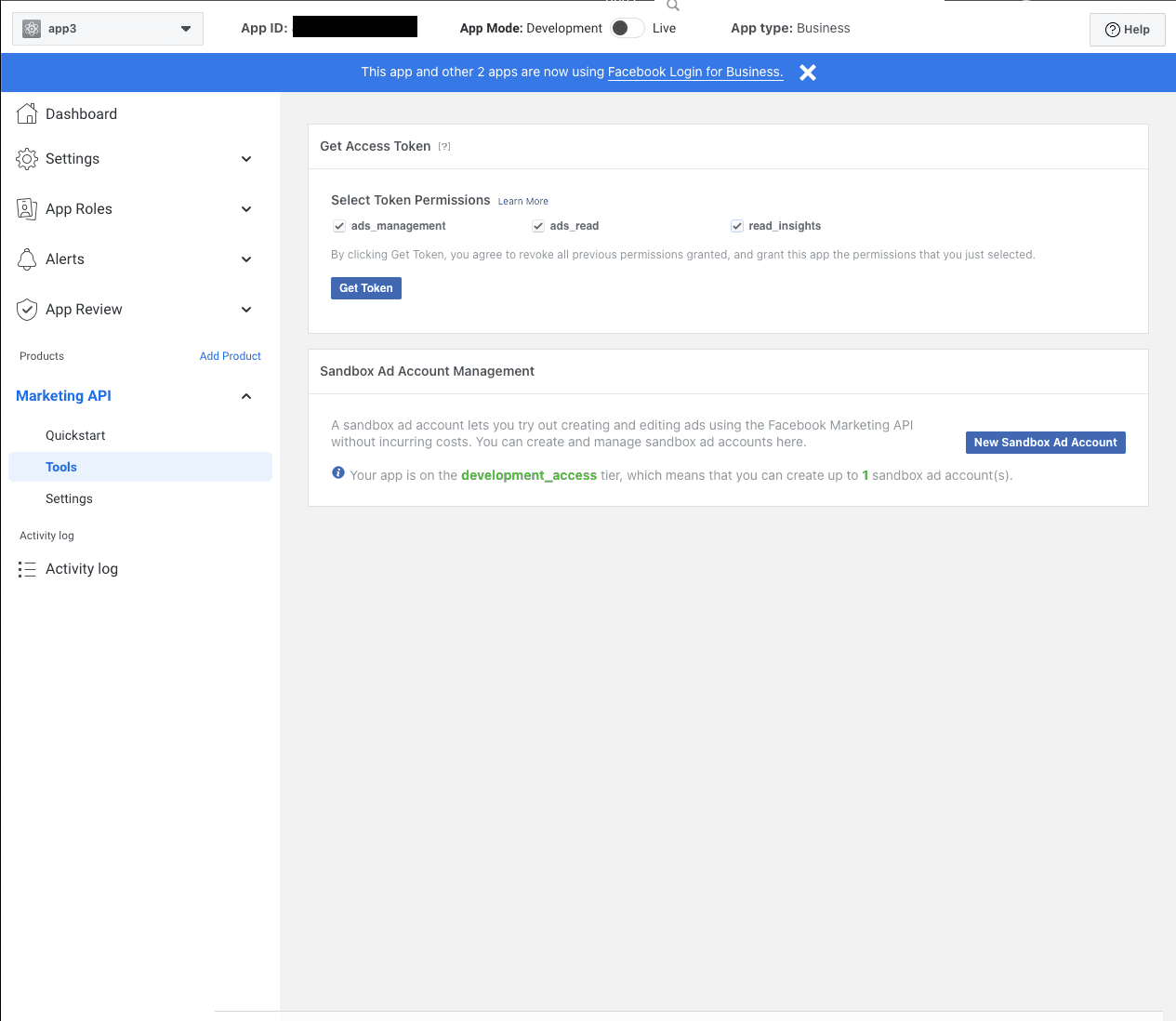Select Tools under Marketing API

(x=140, y=467)
